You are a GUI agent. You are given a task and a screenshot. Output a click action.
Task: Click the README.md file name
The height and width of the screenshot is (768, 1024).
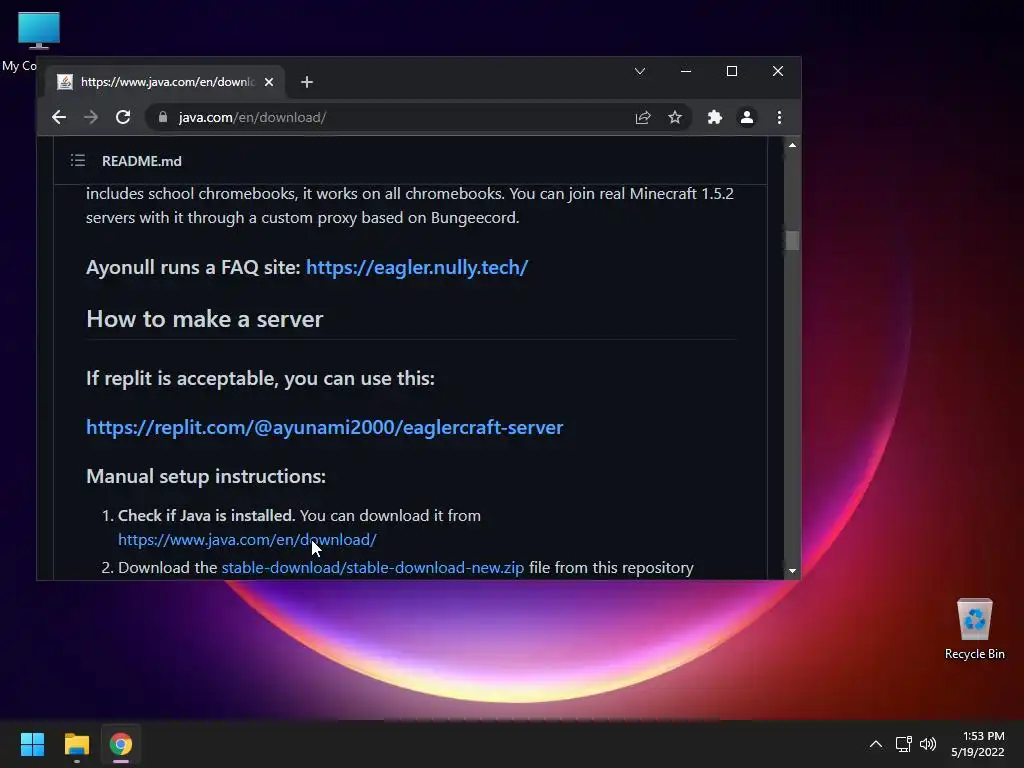pyautogui.click(x=142, y=161)
